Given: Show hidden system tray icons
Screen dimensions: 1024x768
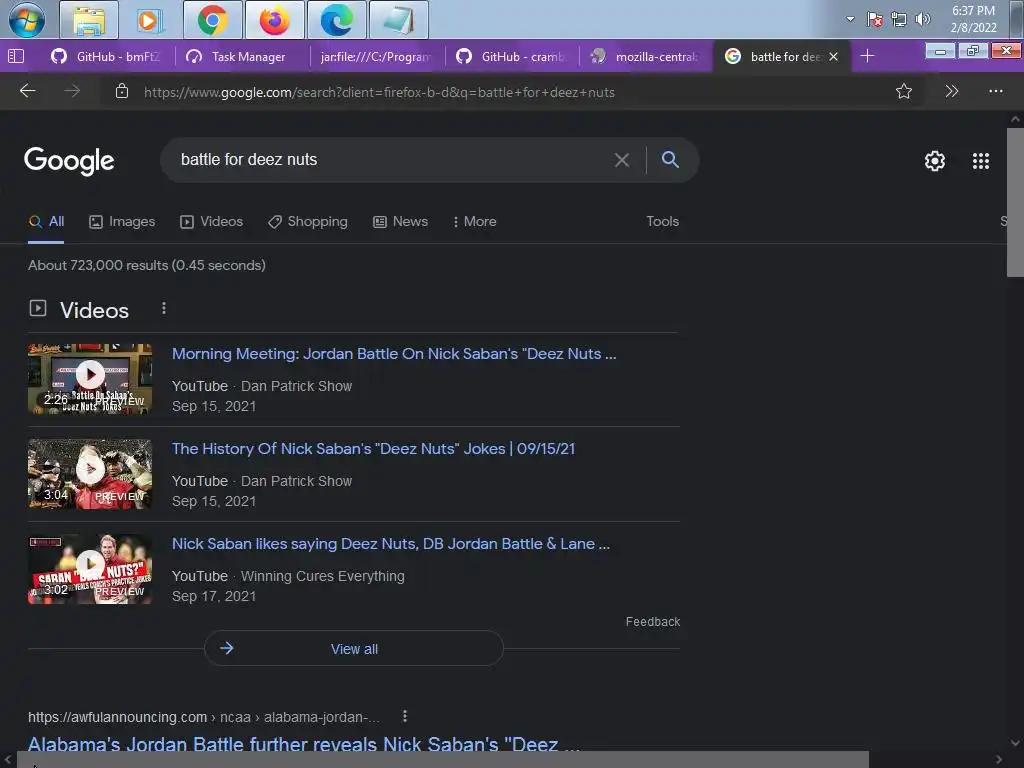Looking at the screenshot, I should (x=850, y=19).
